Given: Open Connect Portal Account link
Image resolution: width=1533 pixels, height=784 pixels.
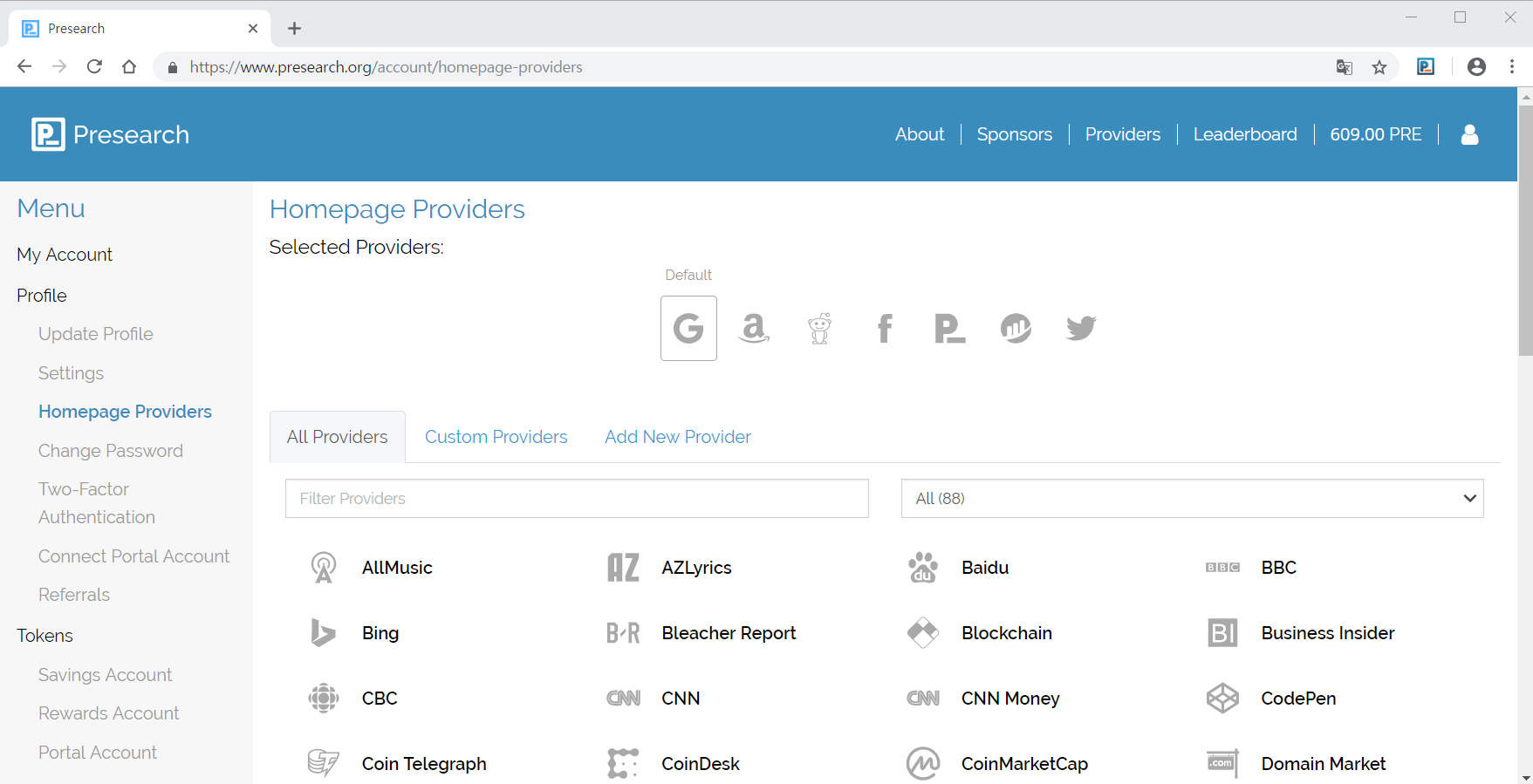Looking at the screenshot, I should [134, 556].
